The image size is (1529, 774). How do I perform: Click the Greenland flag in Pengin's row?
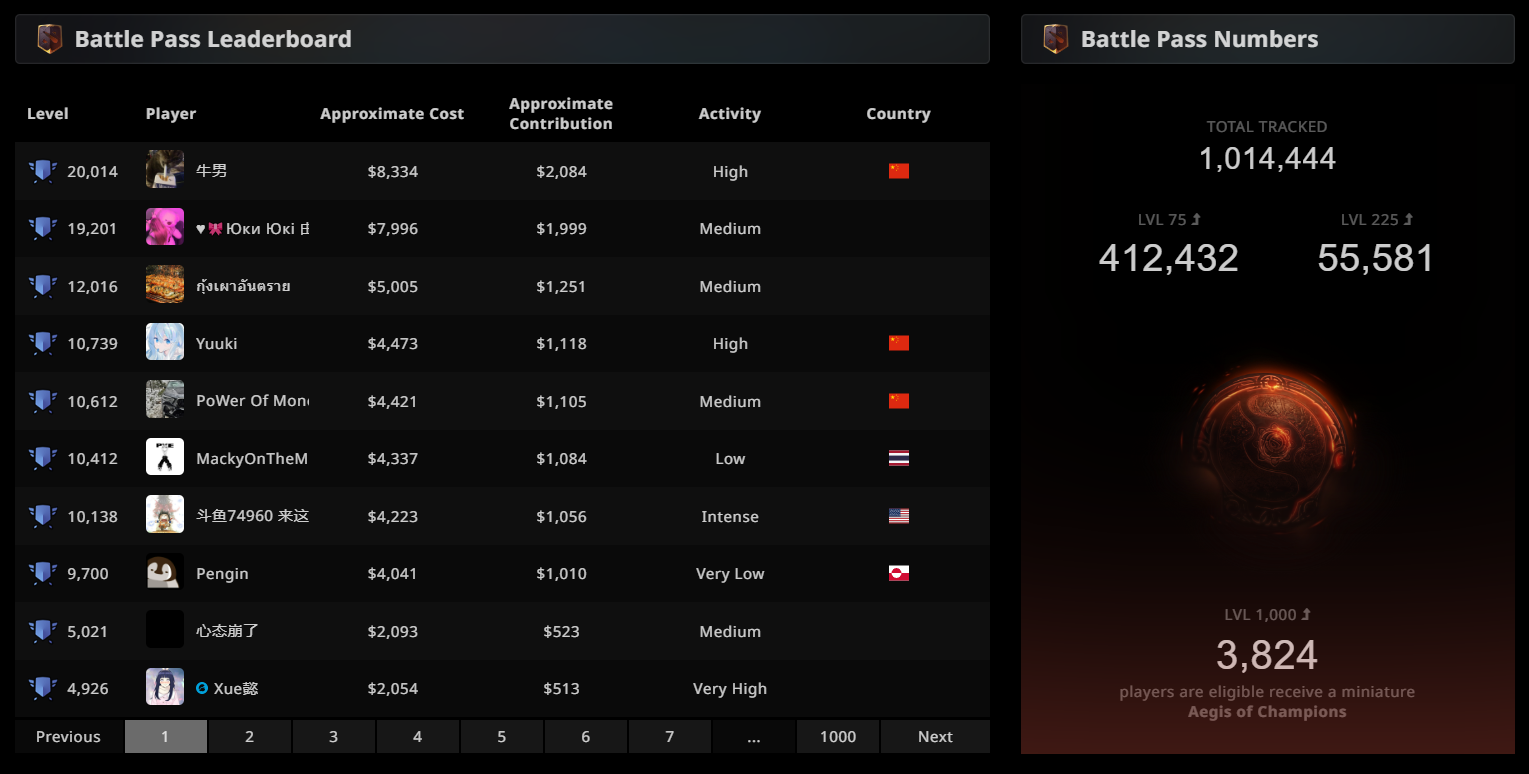pos(899,573)
